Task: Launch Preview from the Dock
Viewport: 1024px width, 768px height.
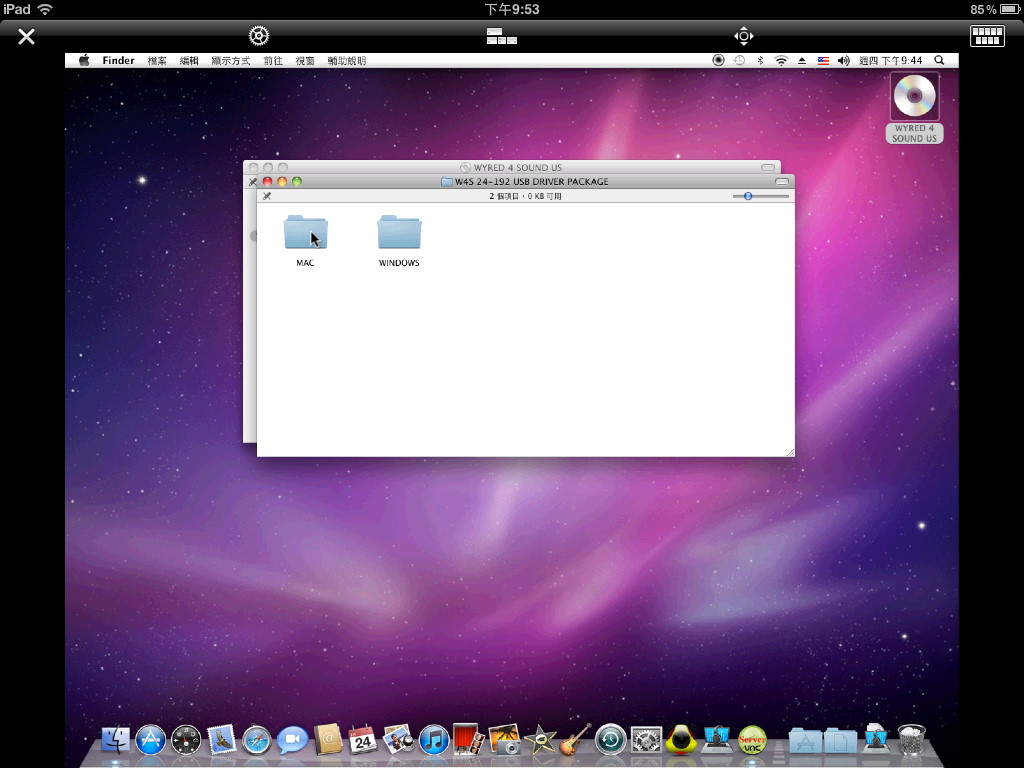Action: point(398,741)
